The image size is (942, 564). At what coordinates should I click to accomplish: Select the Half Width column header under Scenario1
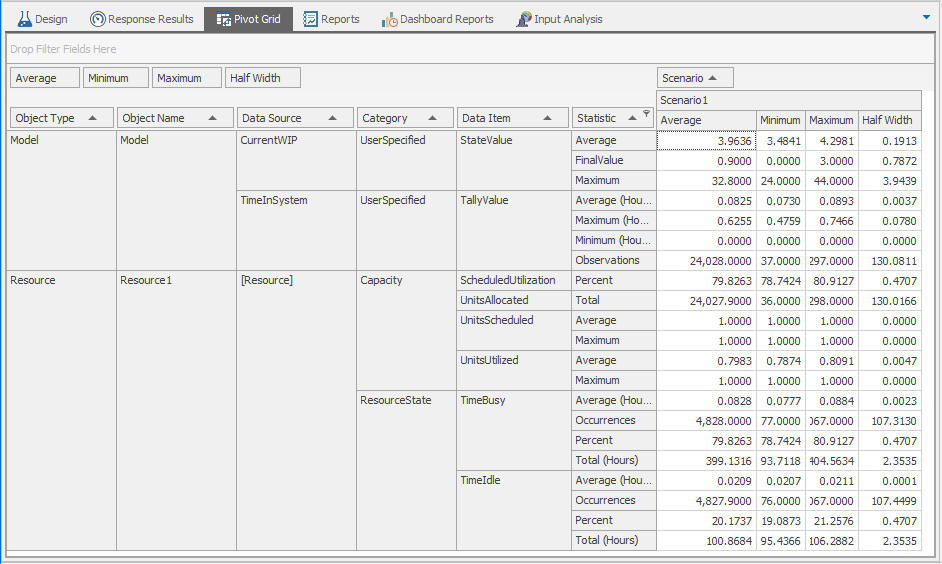tap(890, 120)
